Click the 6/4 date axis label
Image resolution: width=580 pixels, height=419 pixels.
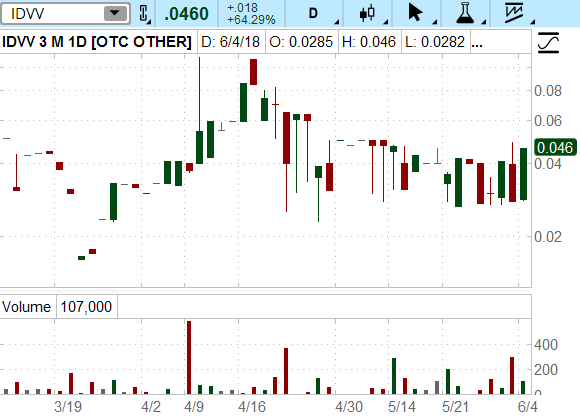click(x=528, y=407)
